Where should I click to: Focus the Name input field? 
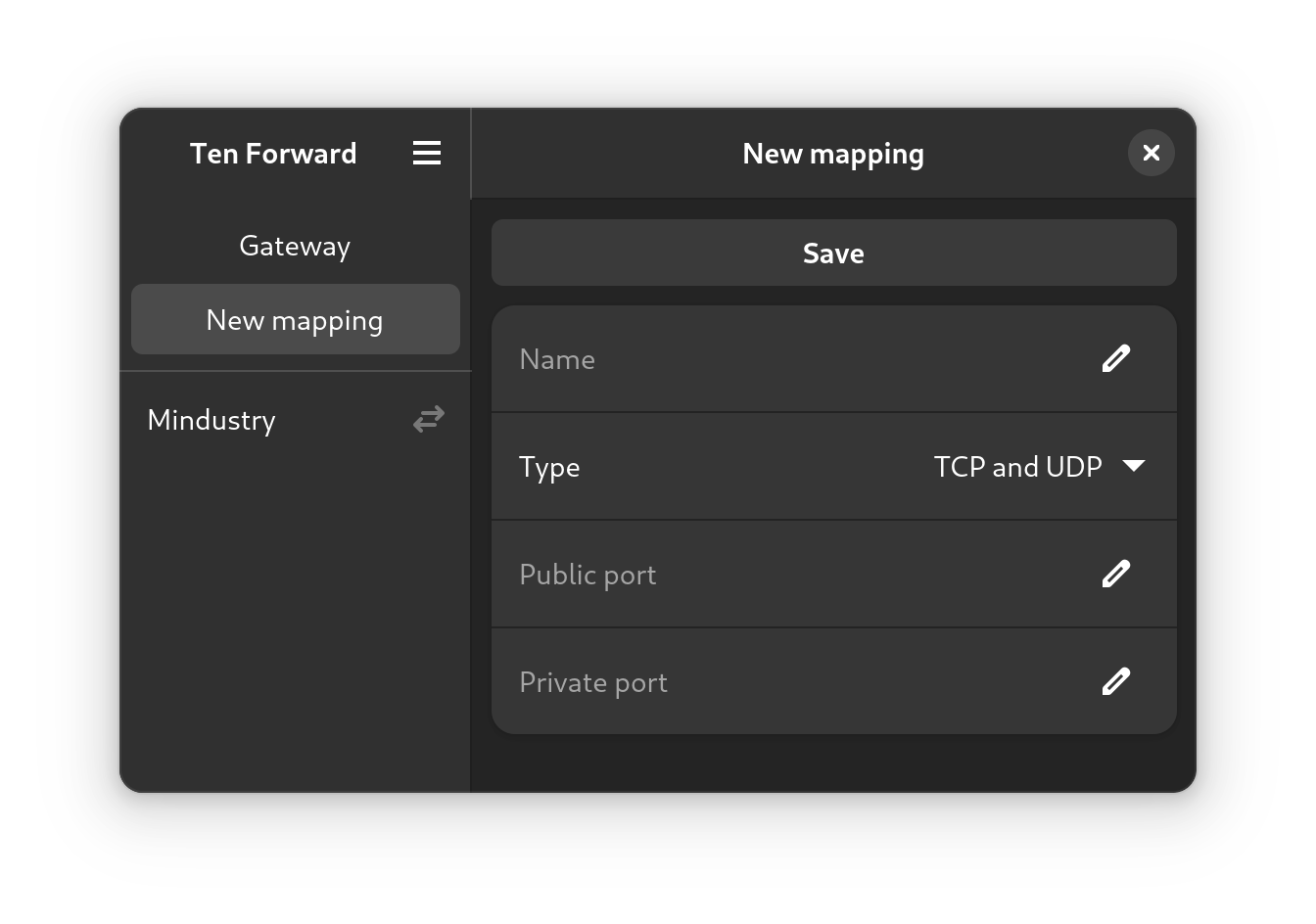(834, 359)
